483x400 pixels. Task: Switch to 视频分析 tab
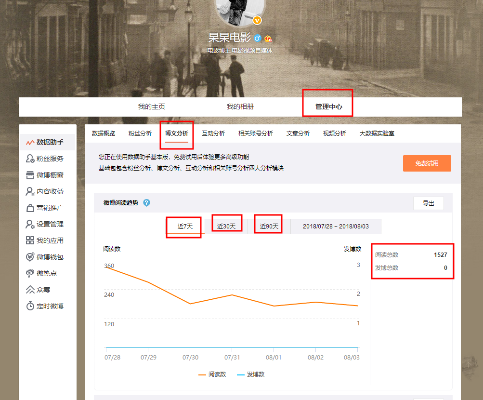point(334,133)
